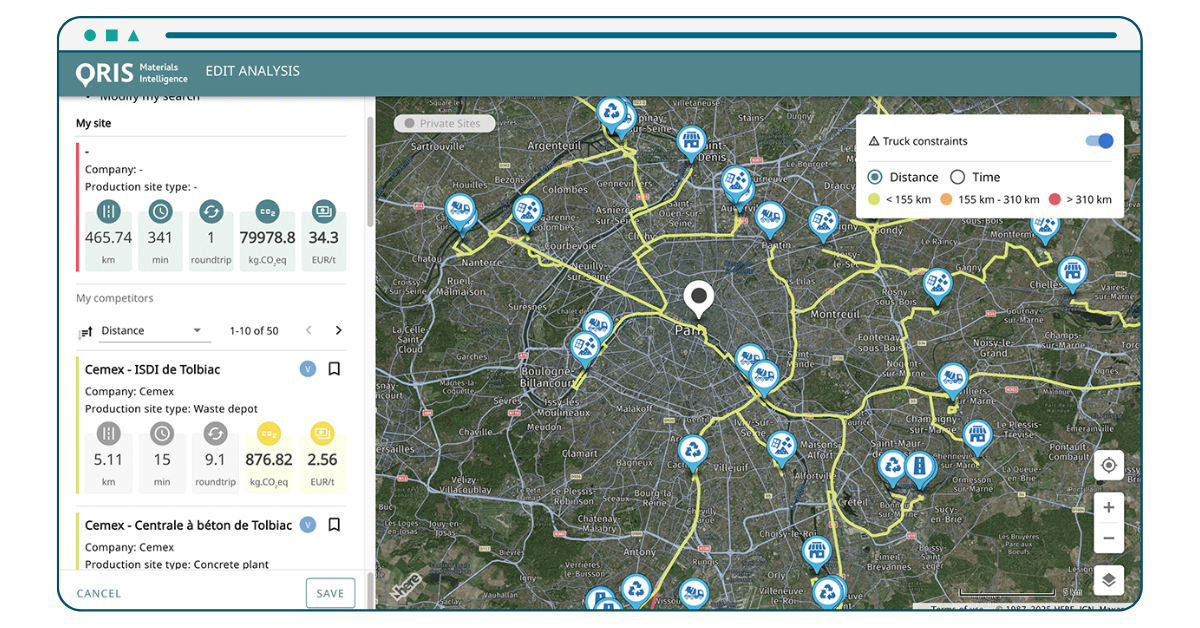Click the Cancel button

pos(99,593)
